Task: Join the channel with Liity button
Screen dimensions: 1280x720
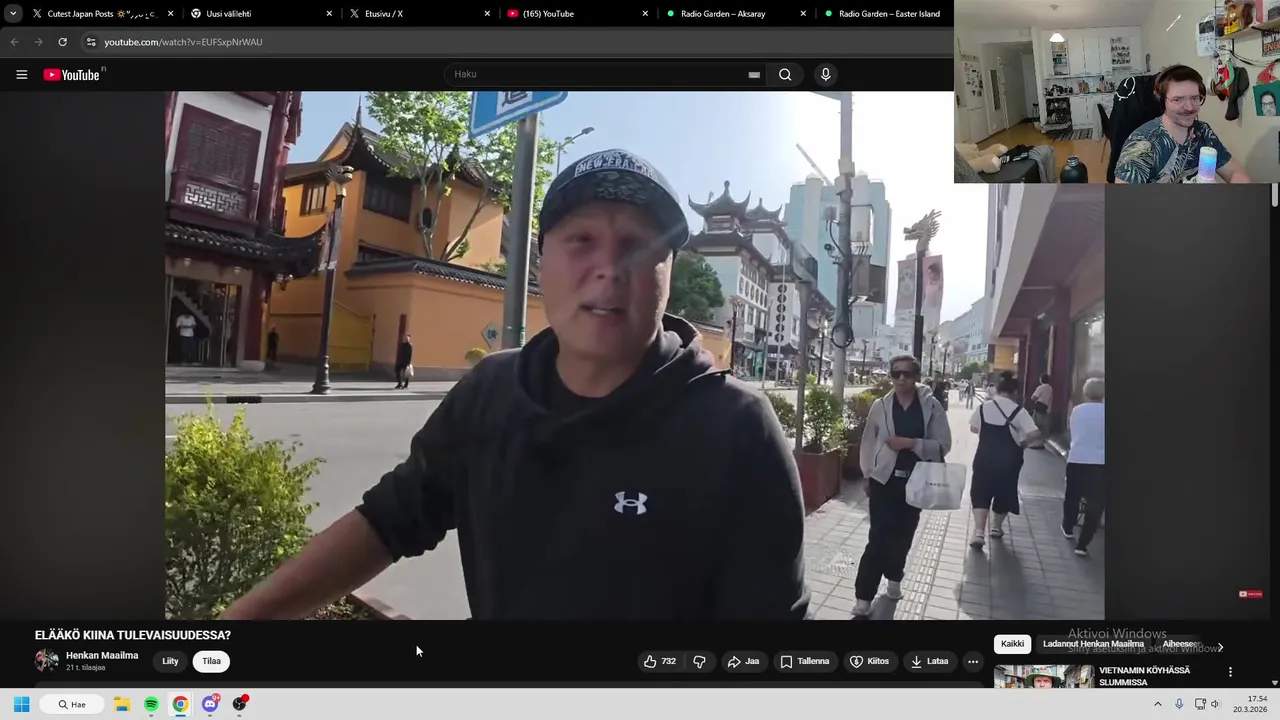Action: tap(171, 661)
